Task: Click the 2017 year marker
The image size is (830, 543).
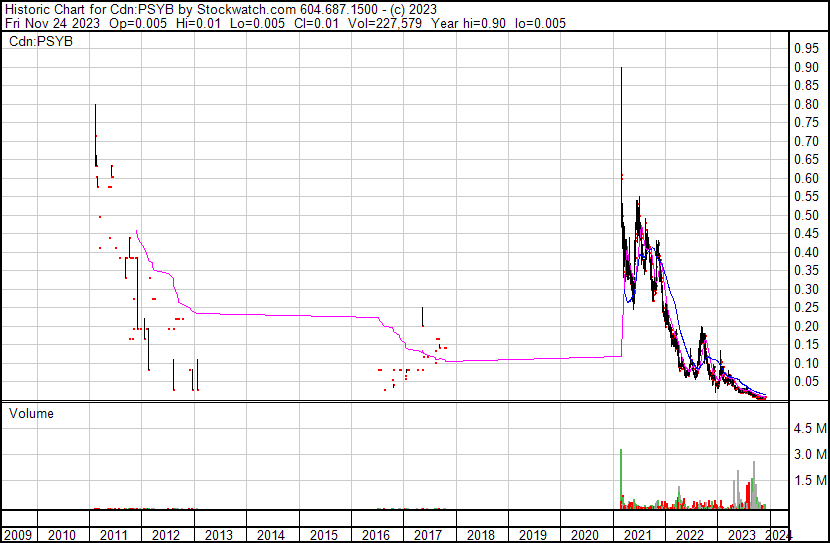Action: tap(428, 535)
